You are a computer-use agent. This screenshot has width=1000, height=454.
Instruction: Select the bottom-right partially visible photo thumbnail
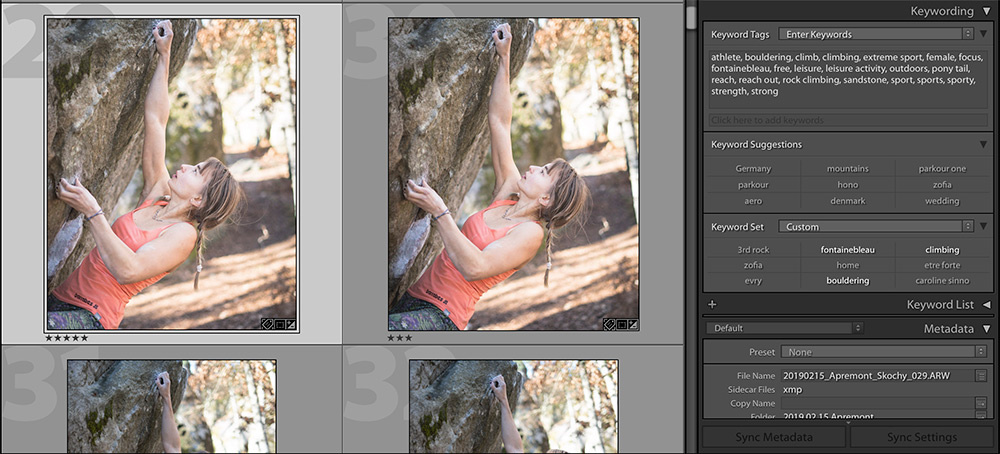(513, 407)
